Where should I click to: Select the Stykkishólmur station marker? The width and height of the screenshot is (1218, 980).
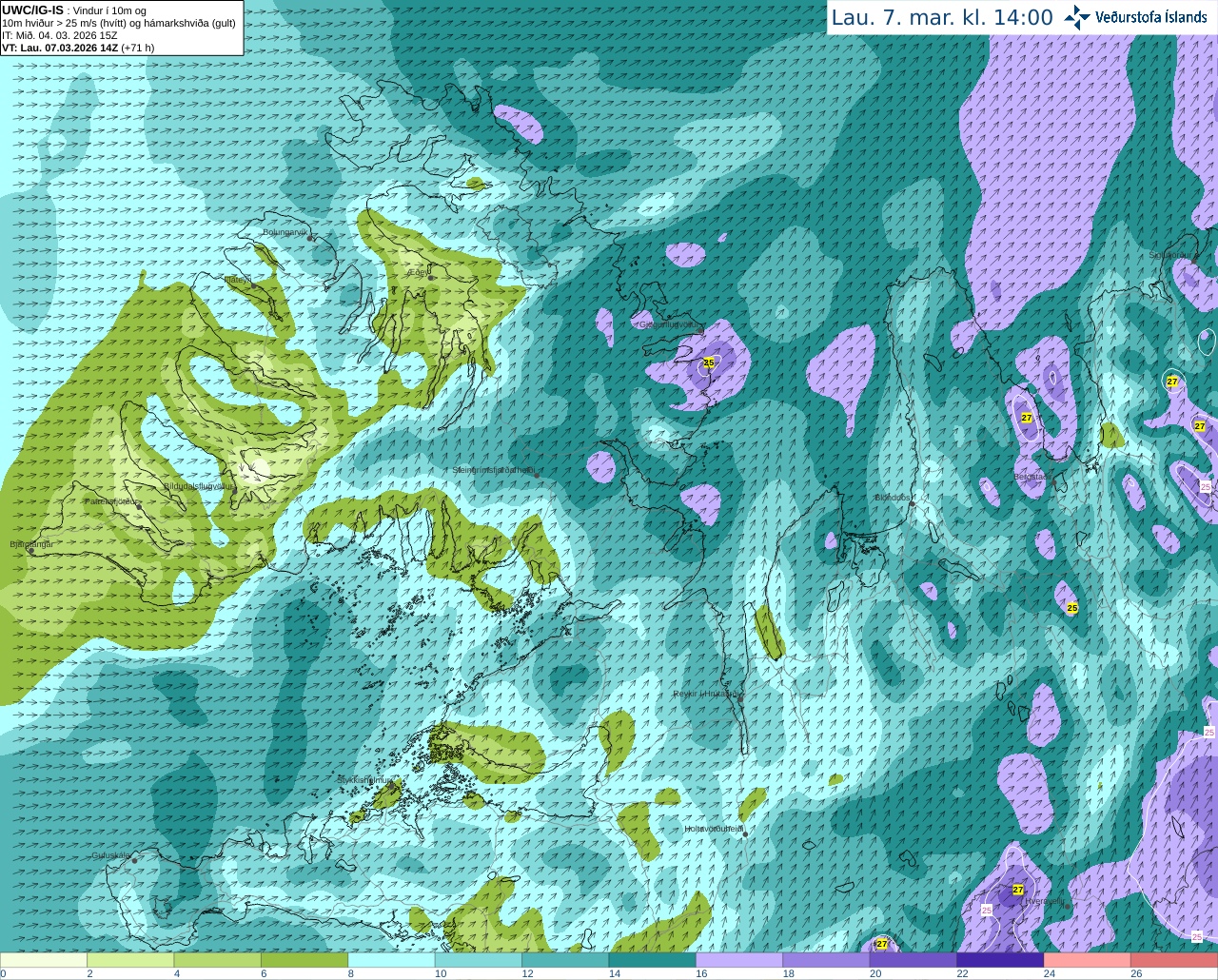[x=391, y=786]
